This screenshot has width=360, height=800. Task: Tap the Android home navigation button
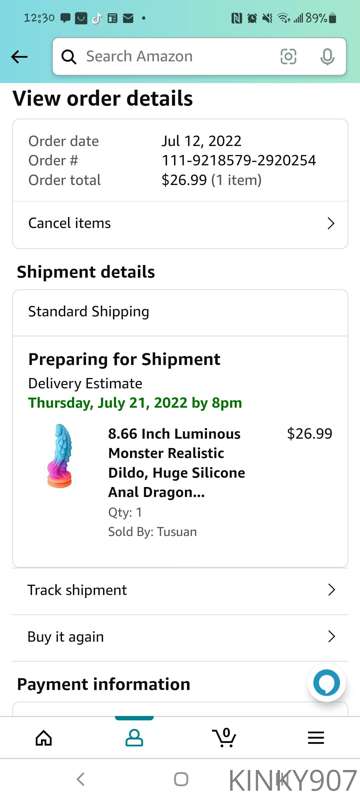tap(181, 779)
